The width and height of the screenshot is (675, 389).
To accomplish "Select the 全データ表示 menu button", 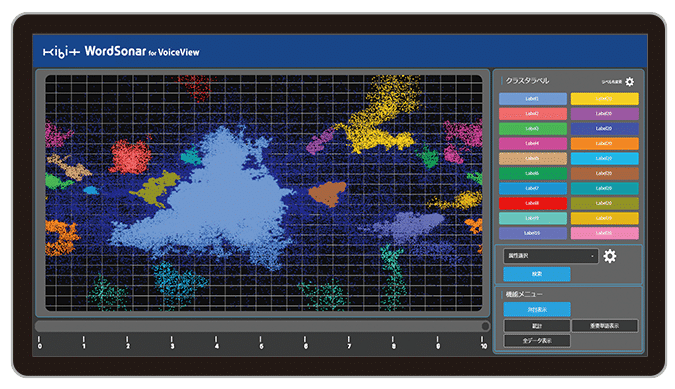I will 537,341.
